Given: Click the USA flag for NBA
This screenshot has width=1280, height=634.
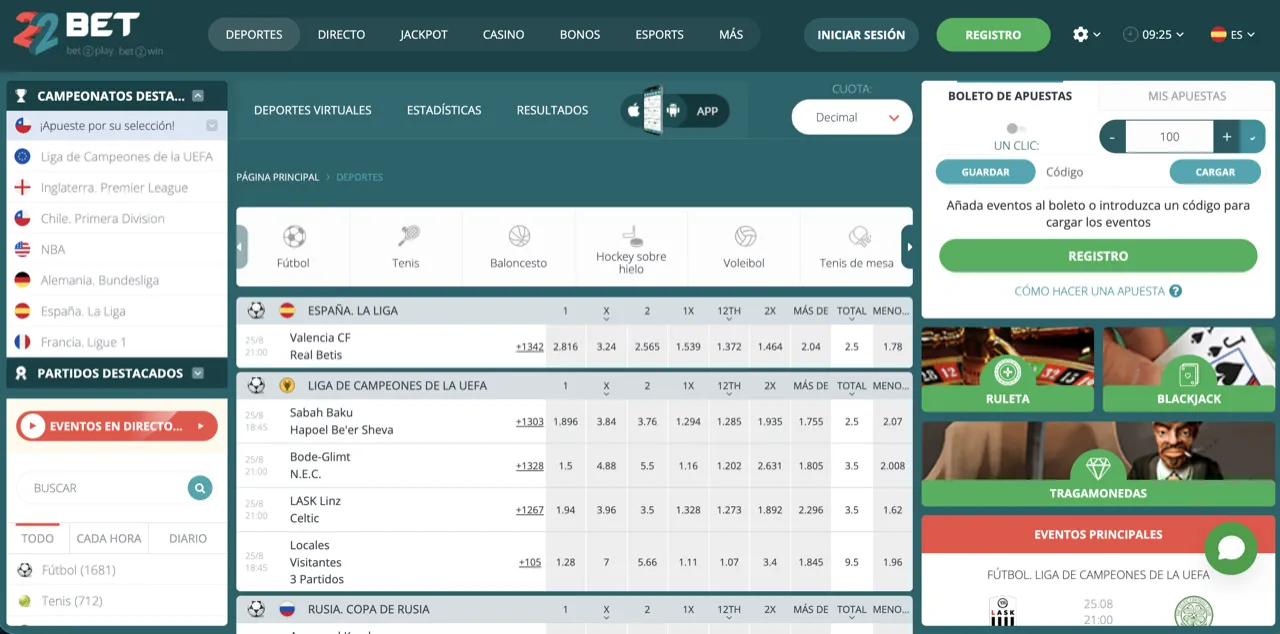Looking at the screenshot, I should (x=22, y=249).
